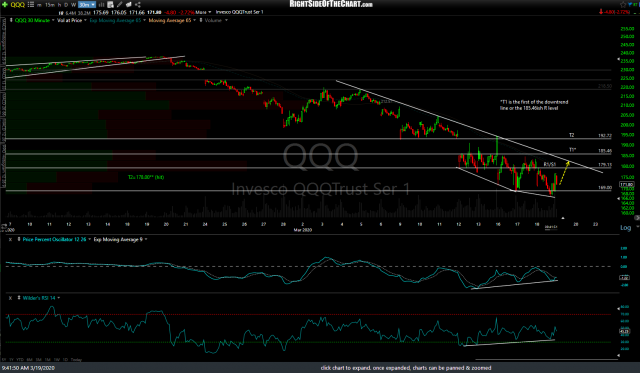Click the 192.72 price level label
This screenshot has width=640, height=373.
[605, 135]
